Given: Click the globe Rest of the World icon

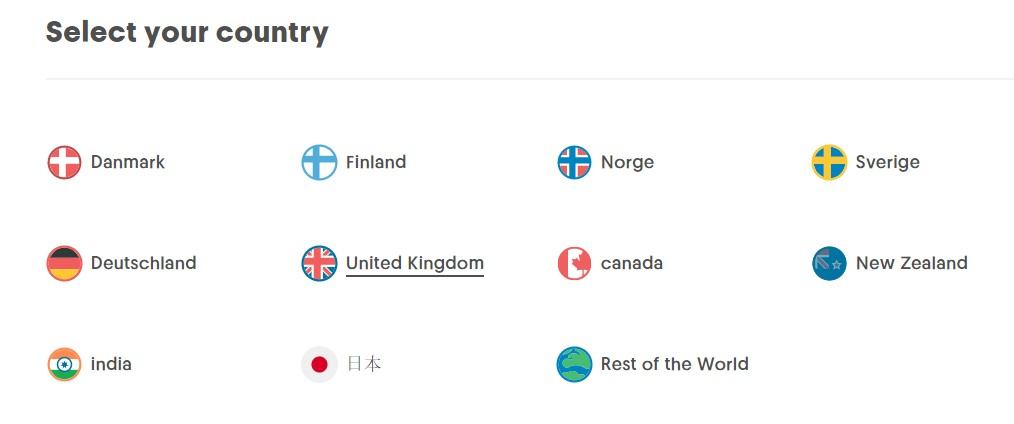Looking at the screenshot, I should 574,364.
